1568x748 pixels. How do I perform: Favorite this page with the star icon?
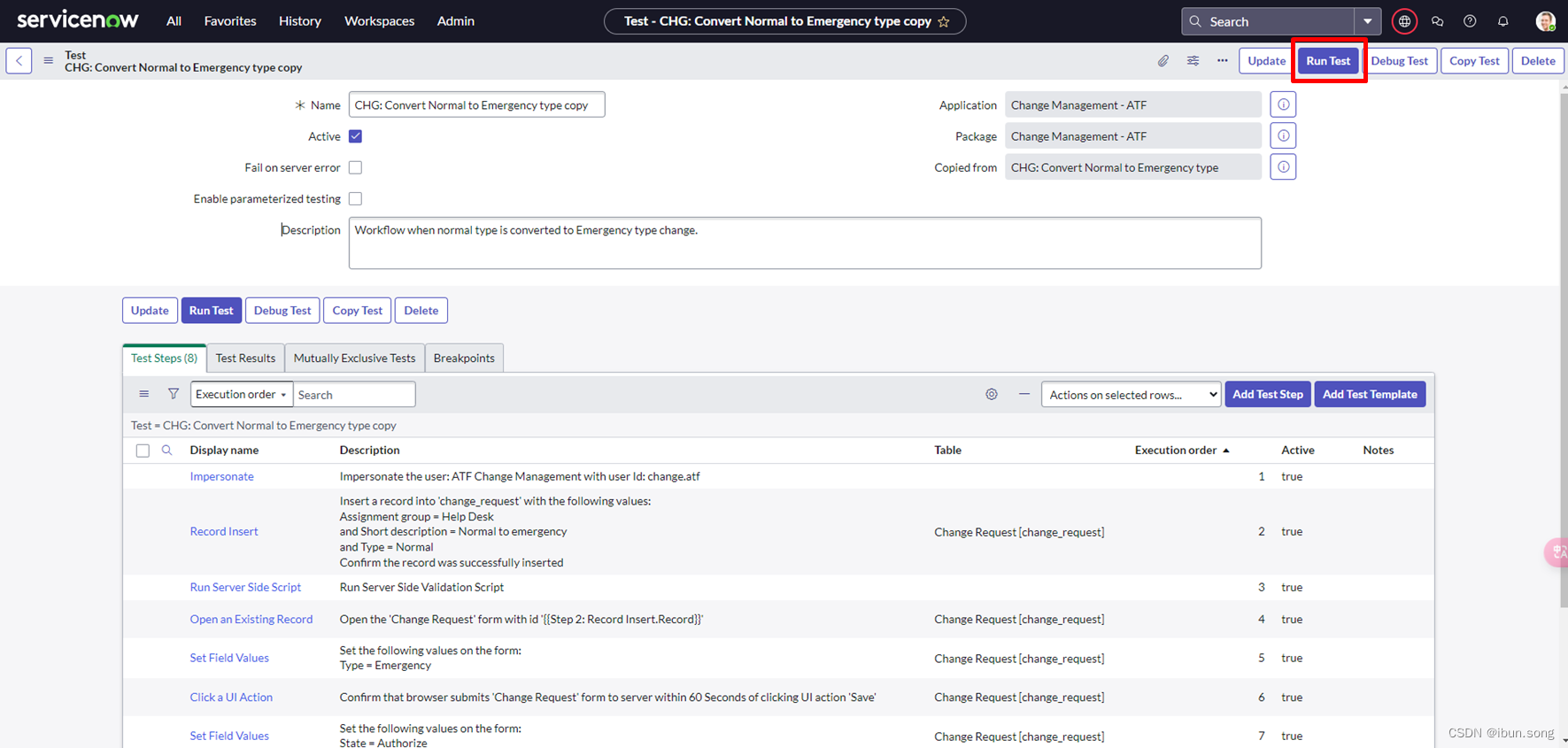(944, 21)
